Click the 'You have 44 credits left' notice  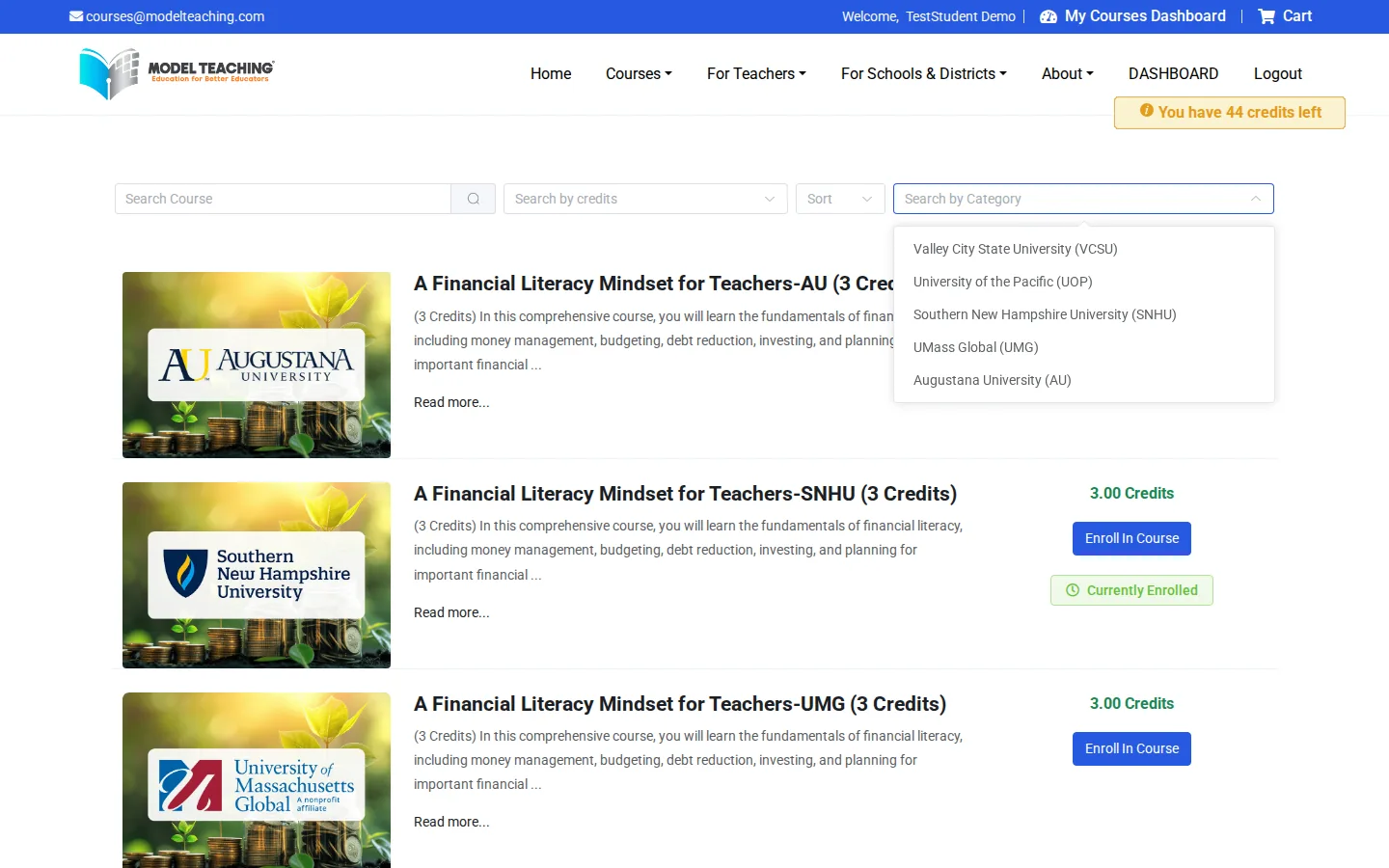tap(1230, 113)
